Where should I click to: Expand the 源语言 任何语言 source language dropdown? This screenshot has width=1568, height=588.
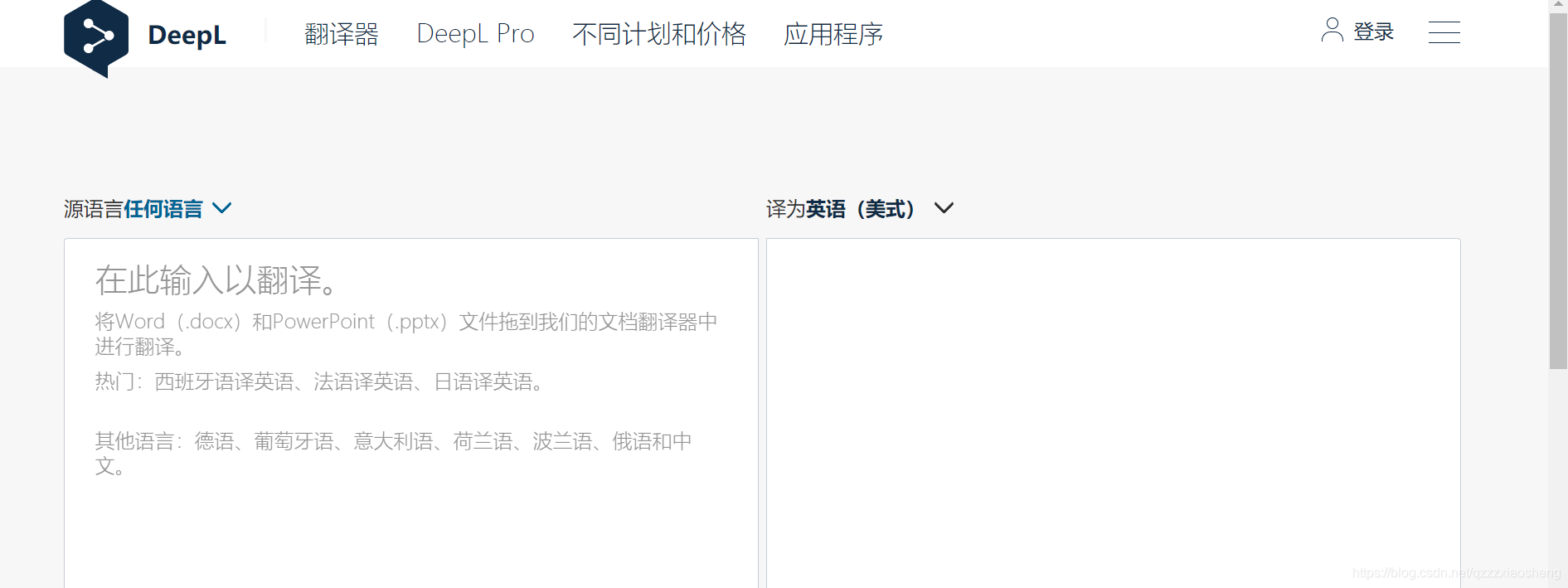(x=148, y=208)
